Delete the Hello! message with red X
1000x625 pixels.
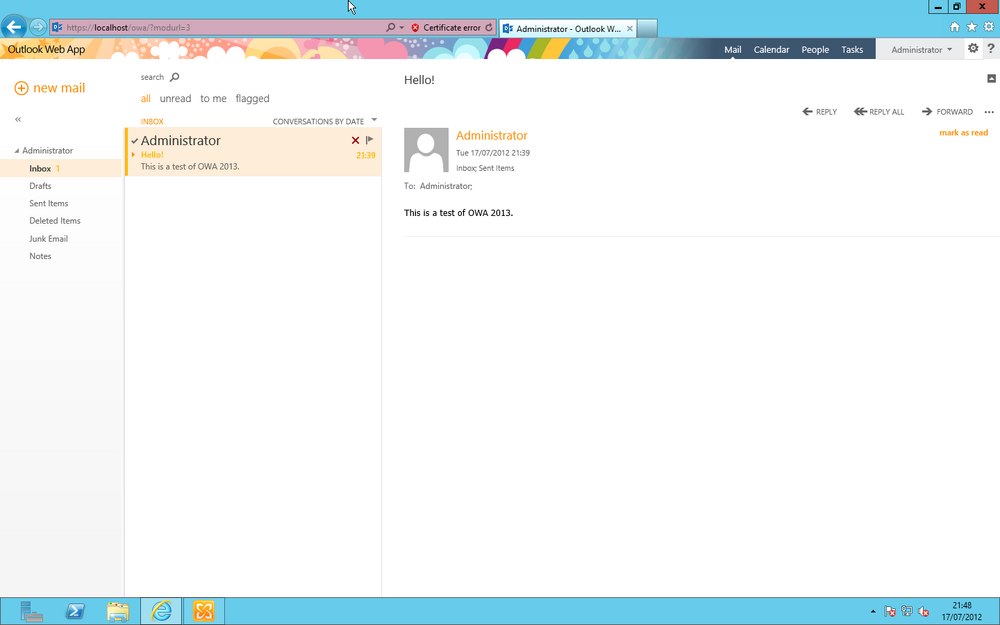(355, 140)
